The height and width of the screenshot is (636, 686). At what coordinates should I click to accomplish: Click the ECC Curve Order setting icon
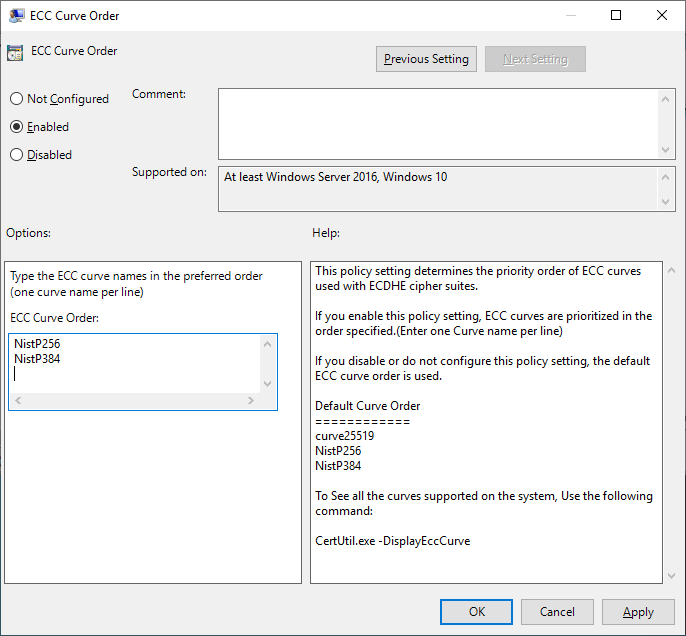pyautogui.click(x=15, y=53)
